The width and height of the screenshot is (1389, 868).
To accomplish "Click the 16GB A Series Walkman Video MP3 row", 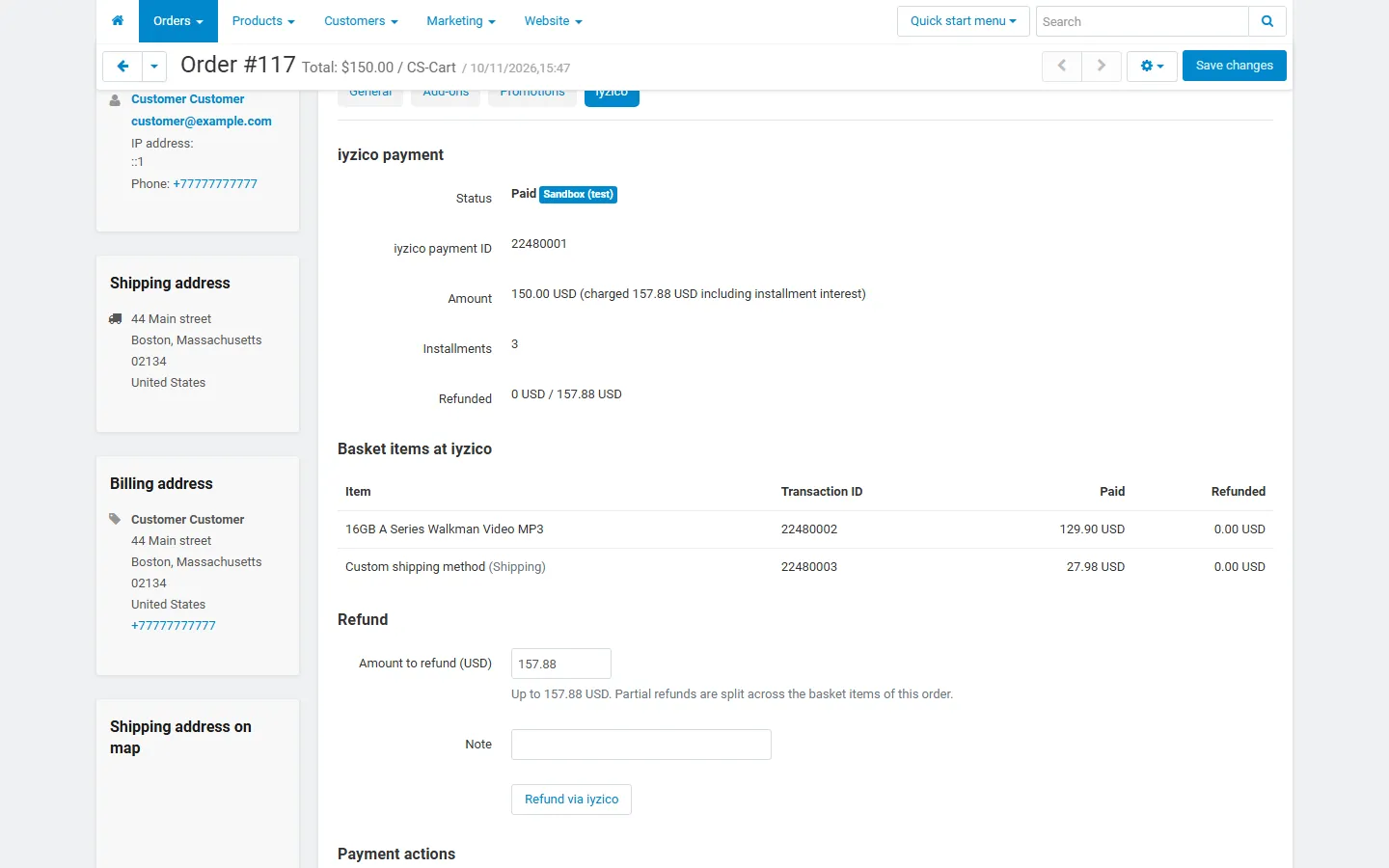I will [x=805, y=529].
